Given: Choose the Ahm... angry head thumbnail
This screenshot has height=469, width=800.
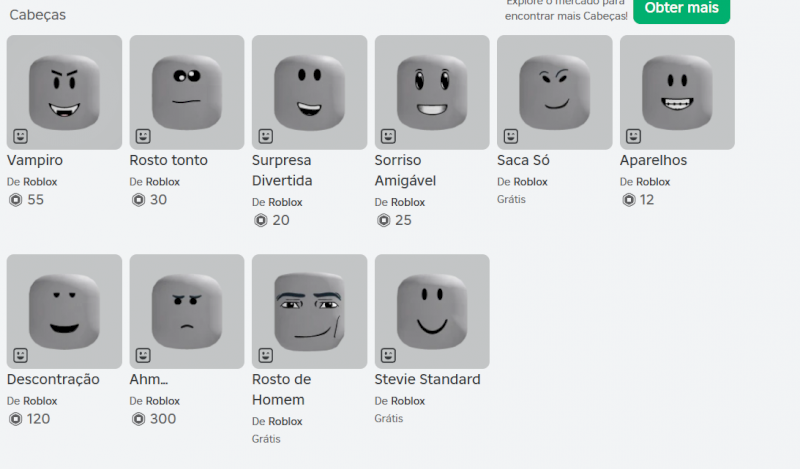Looking at the screenshot, I should [187, 311].
